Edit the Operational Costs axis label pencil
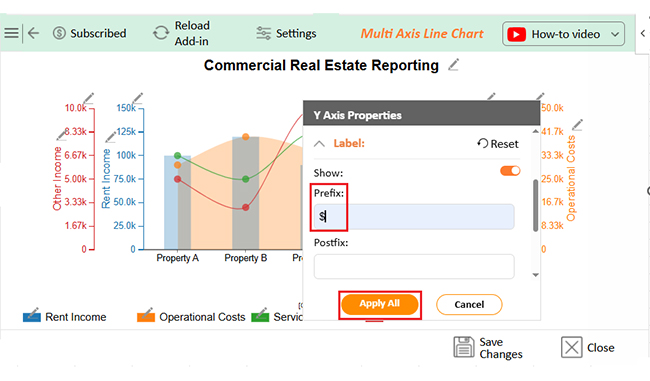This screenshot has width=650, height=381. point(577,125)
